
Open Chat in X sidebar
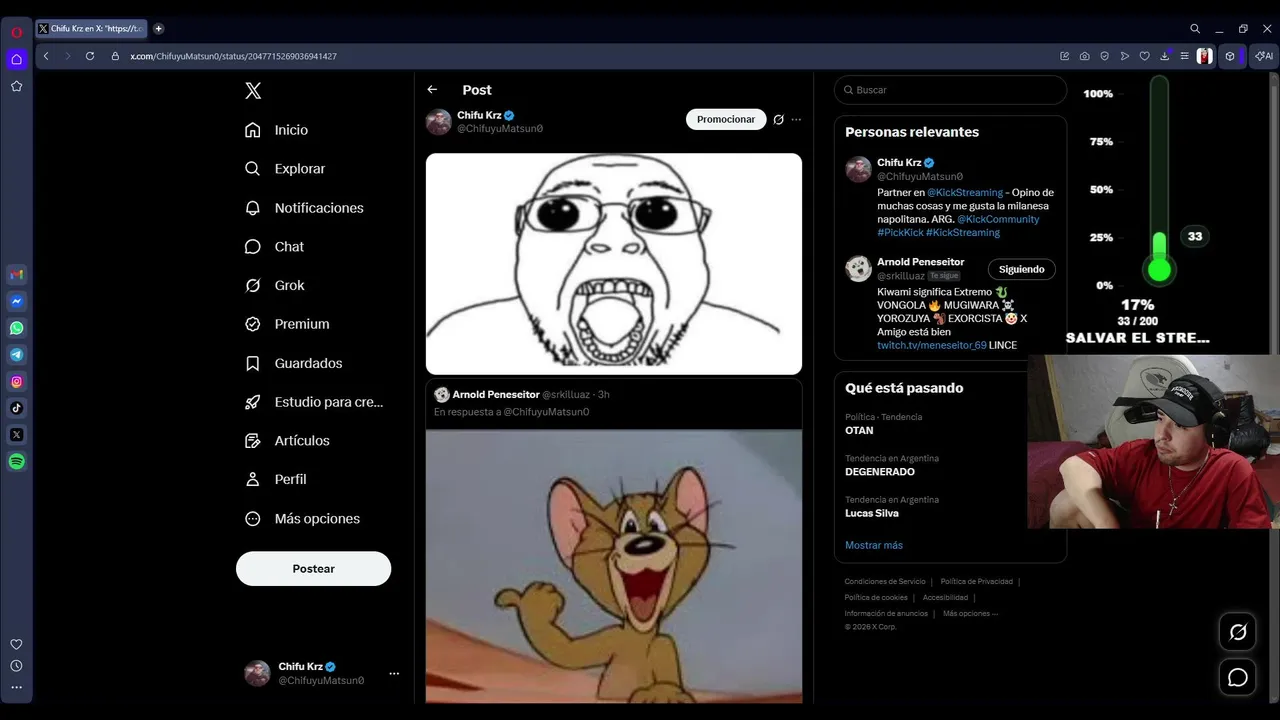point(275,247)
